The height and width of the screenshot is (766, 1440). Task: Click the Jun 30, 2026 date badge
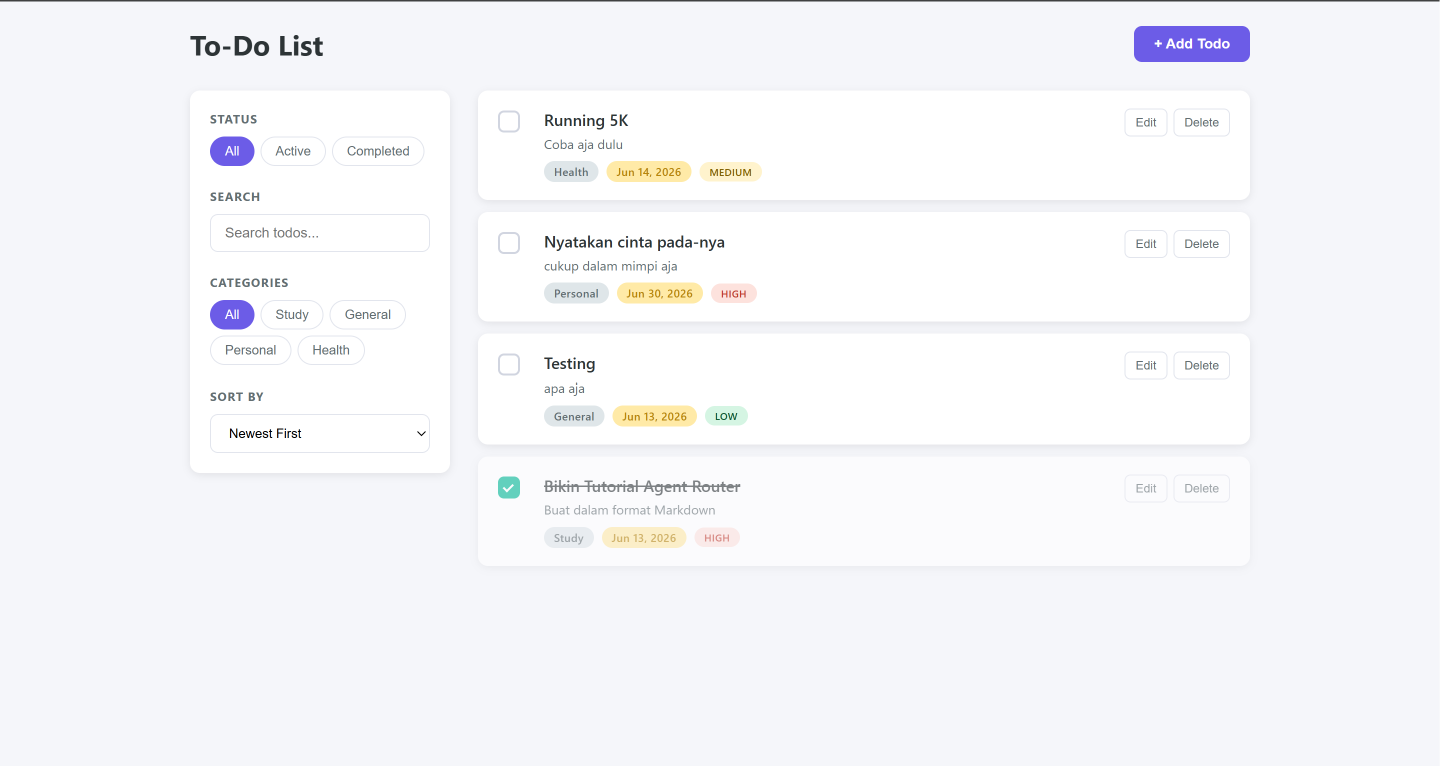(x=660, y=294)
